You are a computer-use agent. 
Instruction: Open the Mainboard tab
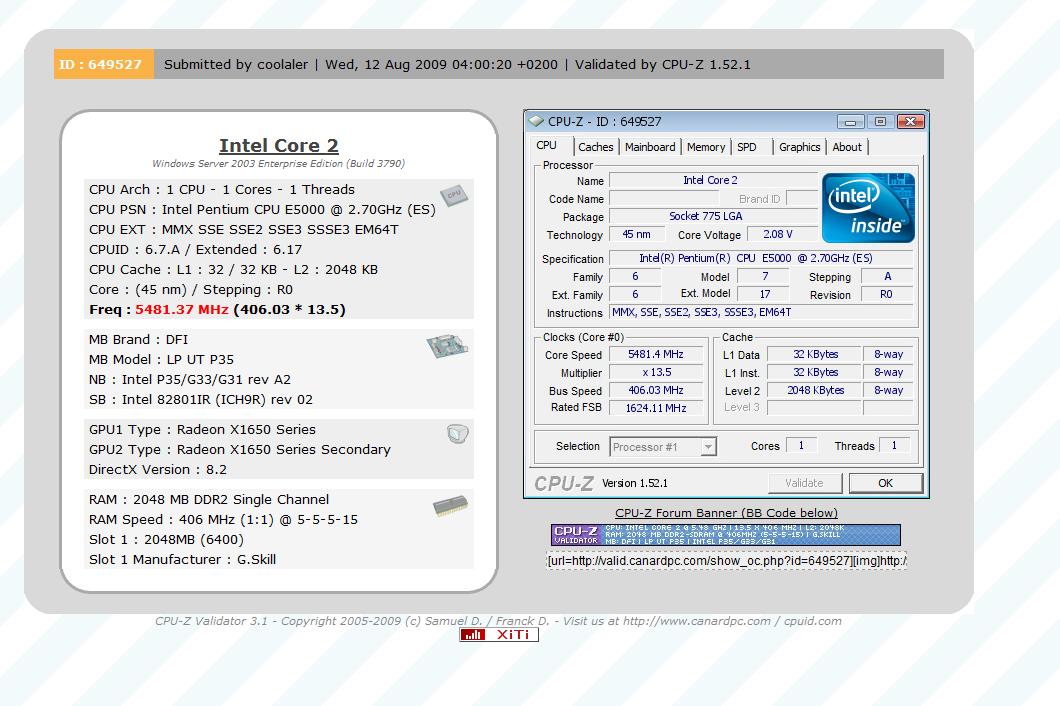pyautogui.click(x=650, y=147)
